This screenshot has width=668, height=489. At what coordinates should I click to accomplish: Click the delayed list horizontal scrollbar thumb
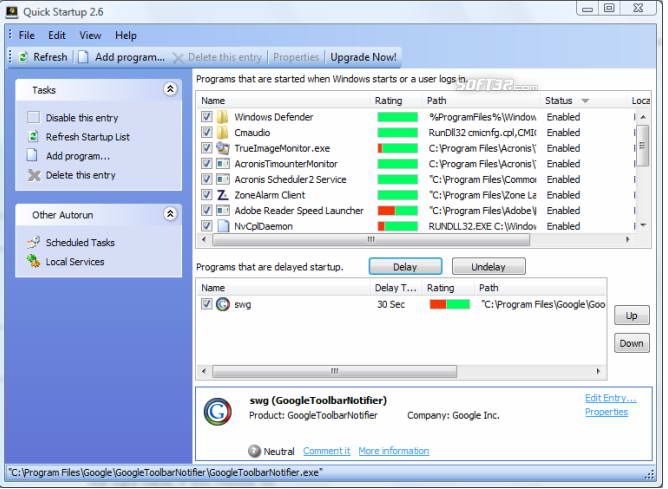[334, 371]
